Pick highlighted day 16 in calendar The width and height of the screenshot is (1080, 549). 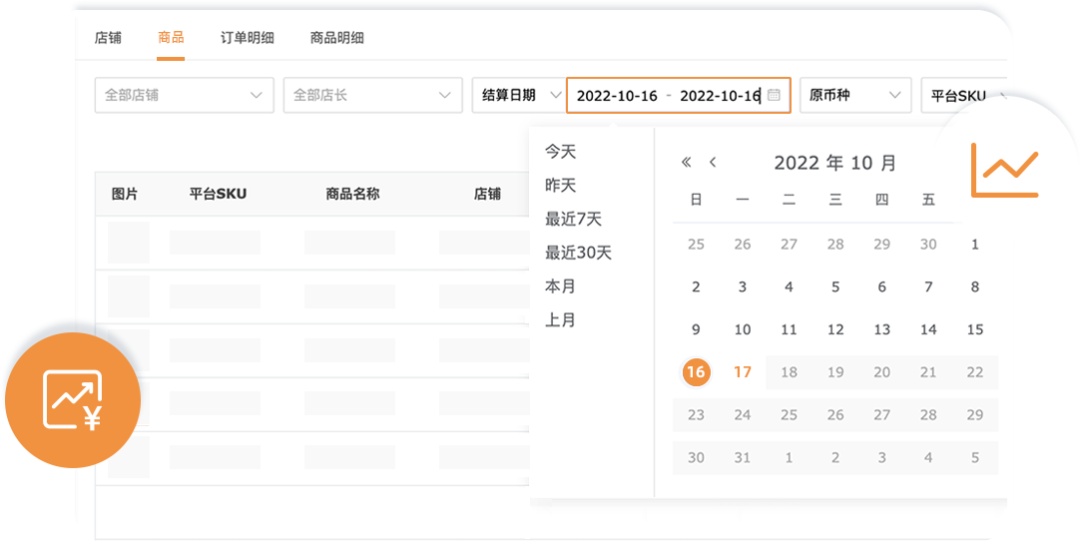[x=696, y=372]
